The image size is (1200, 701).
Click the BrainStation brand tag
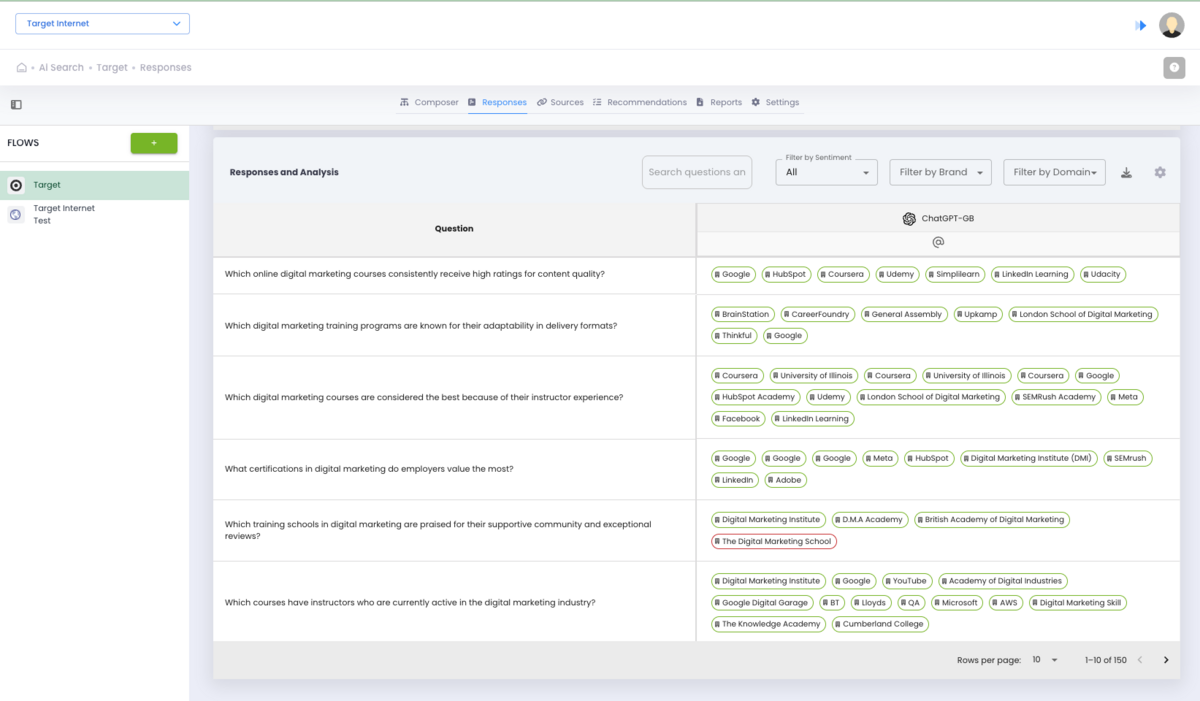[743, 314]
